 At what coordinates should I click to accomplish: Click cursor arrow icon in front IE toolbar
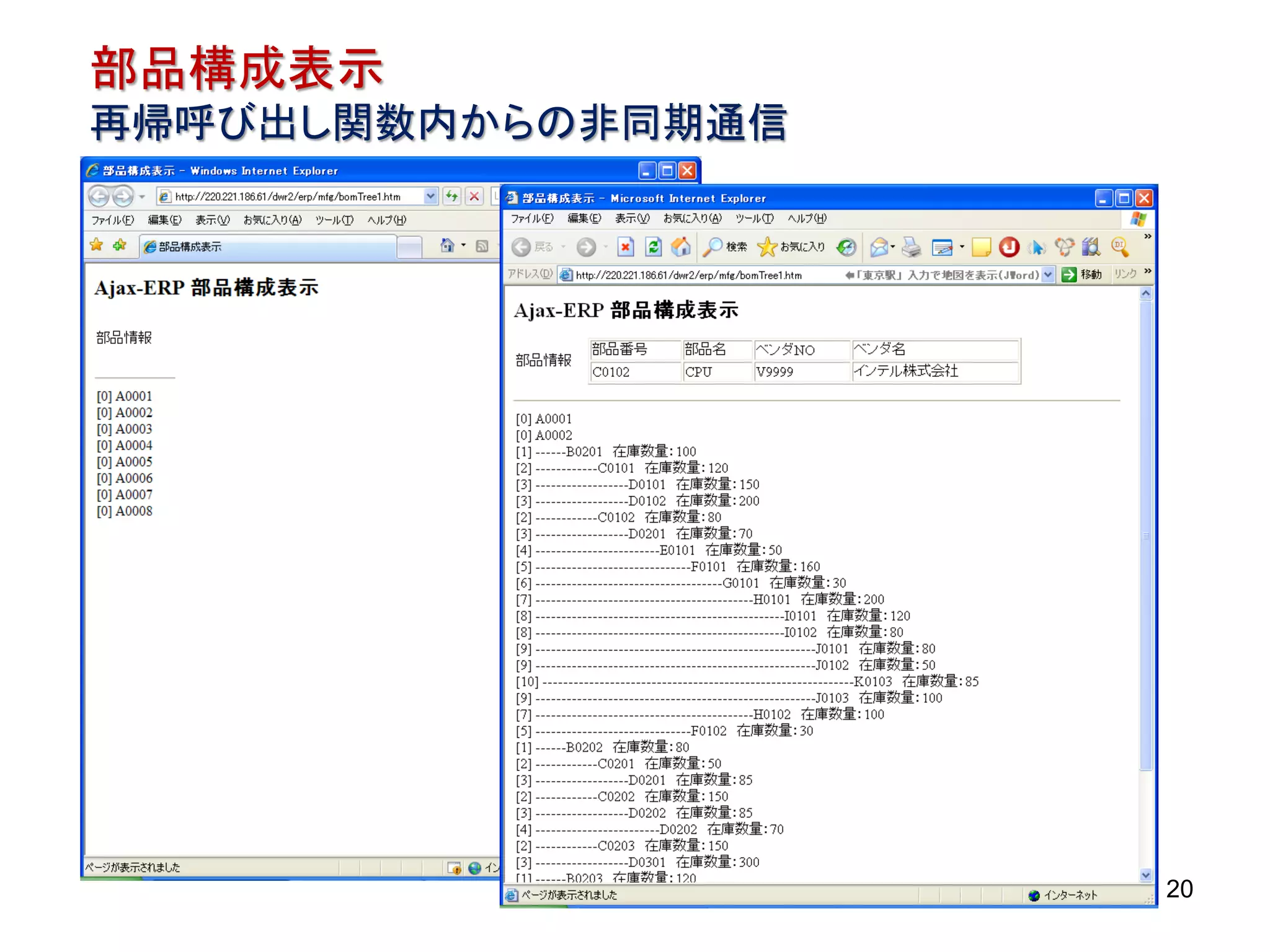pos(1037,248)
